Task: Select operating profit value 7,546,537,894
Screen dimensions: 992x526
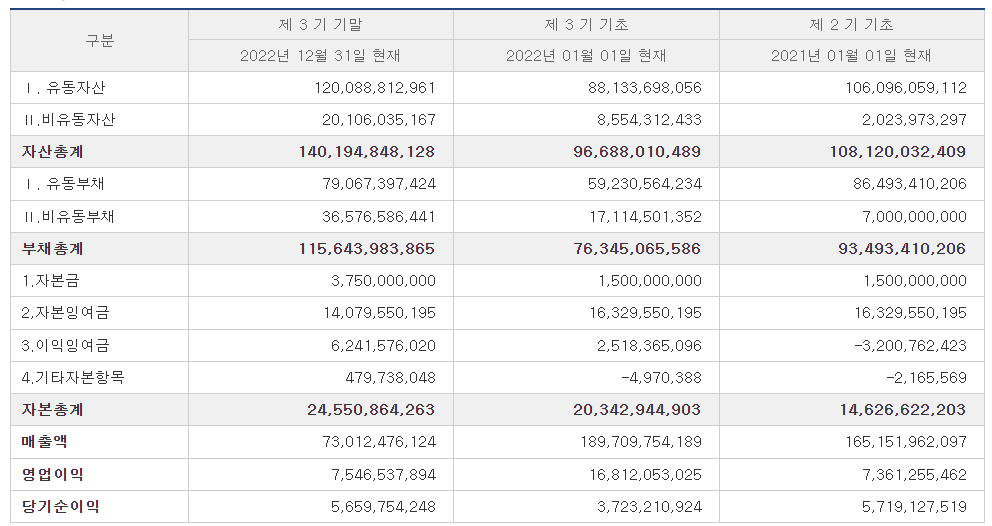Action: tap(383, 475)
